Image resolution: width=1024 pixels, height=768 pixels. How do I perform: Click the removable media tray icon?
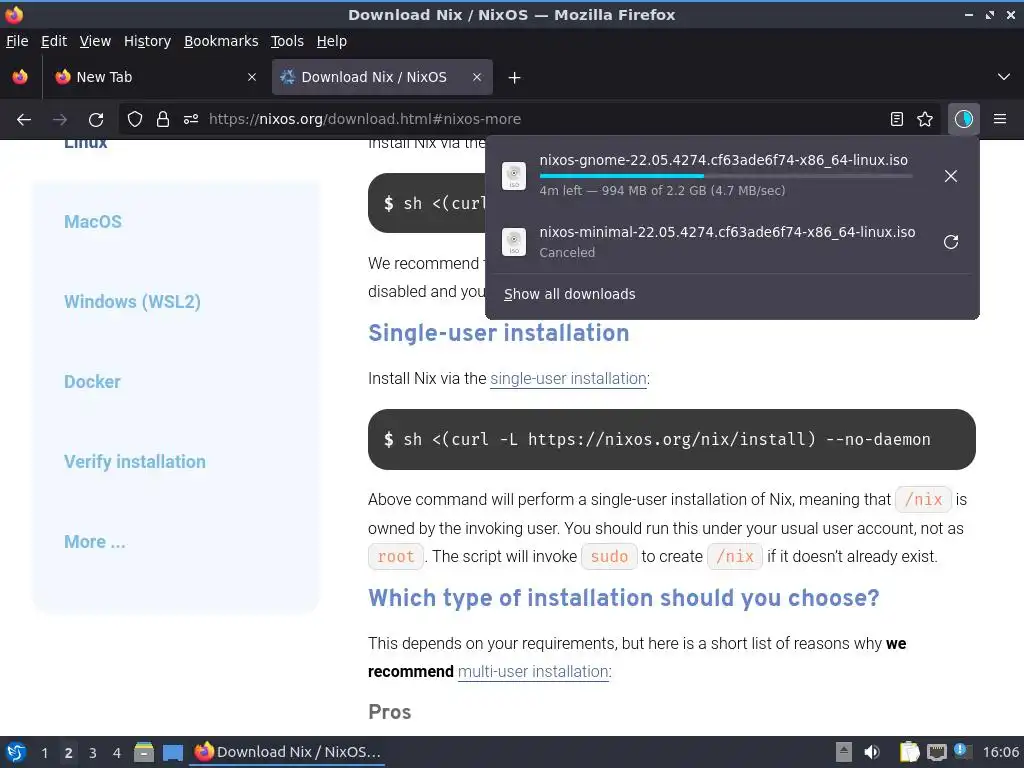coord(844,752)
